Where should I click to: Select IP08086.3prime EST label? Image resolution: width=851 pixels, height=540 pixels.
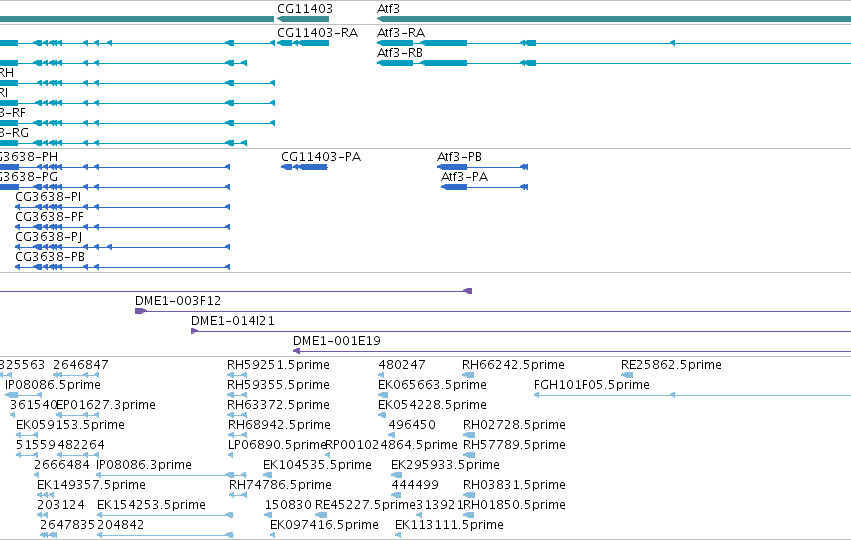[143, 465]
